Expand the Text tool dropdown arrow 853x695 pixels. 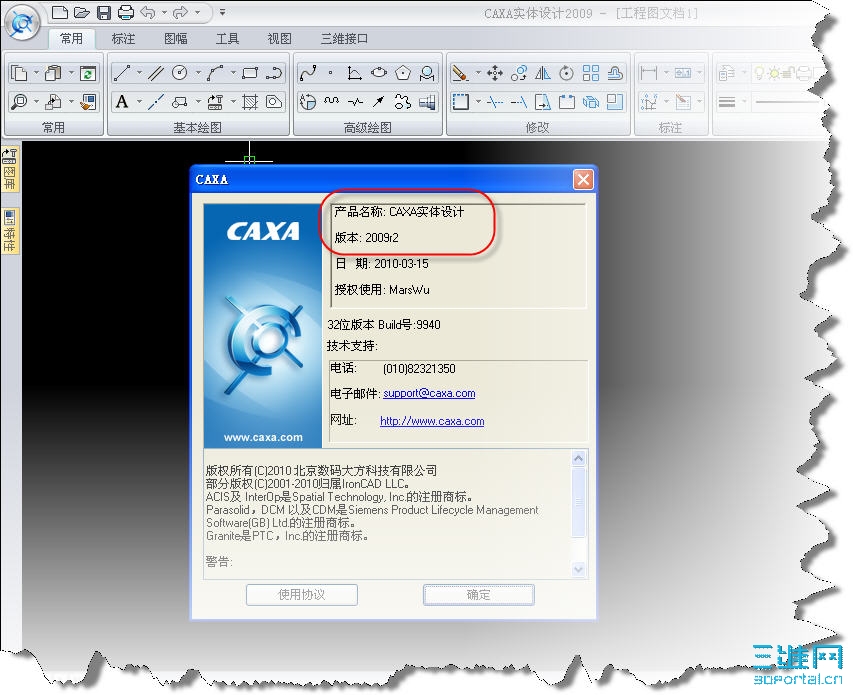(139, 102)
